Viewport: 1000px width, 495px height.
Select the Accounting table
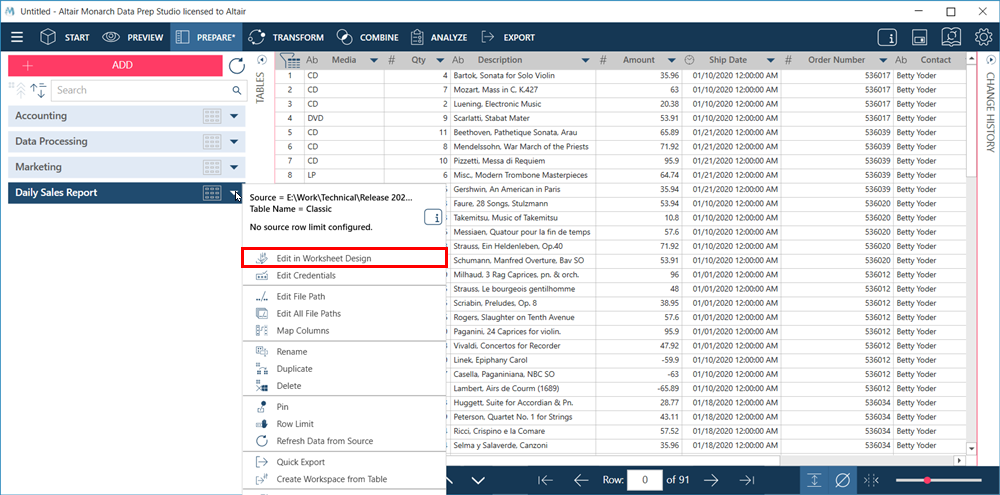coord(126,116)
